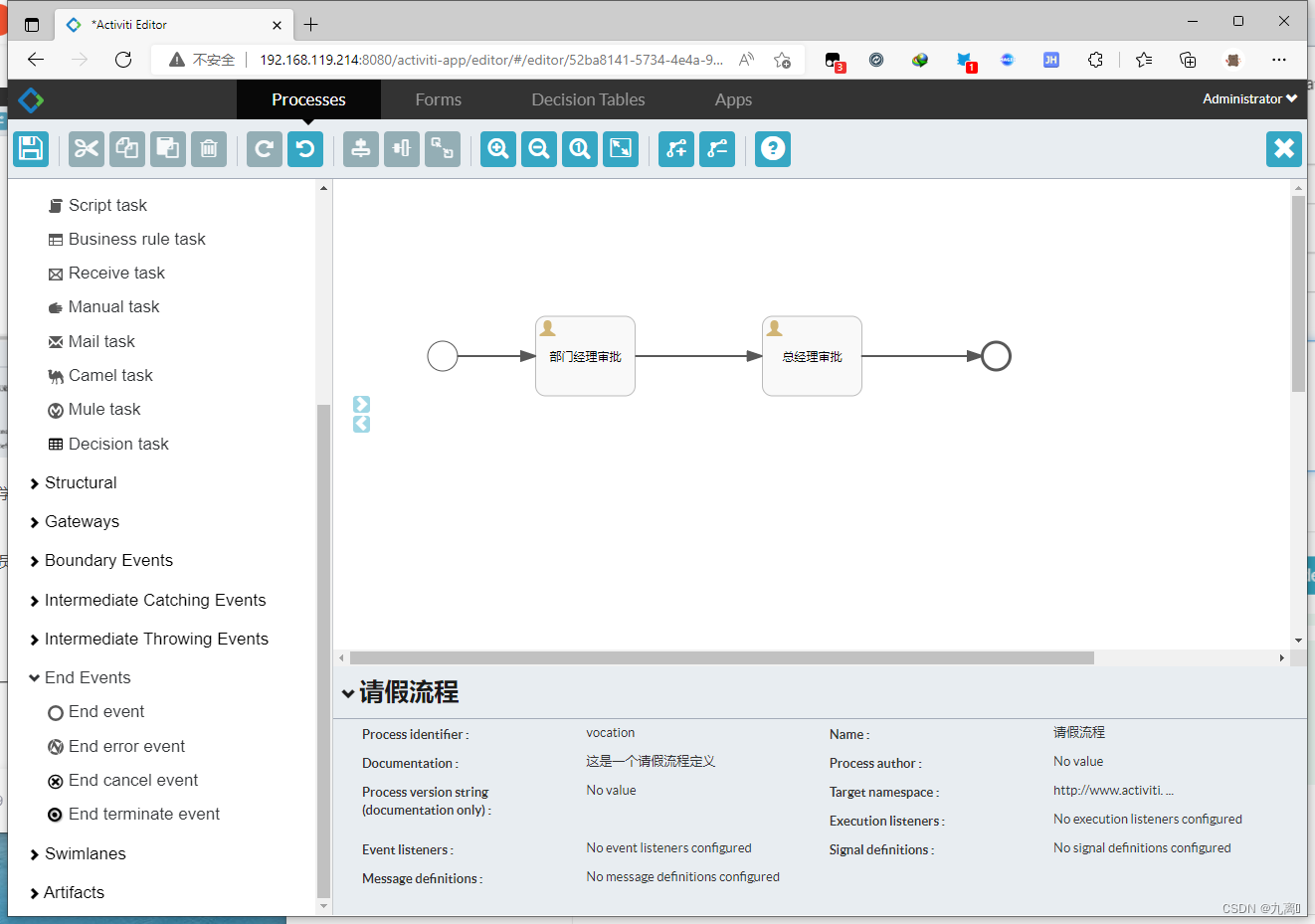Remove bend point from sequence flow
This screenshot has width=1315, height=924.
pos(717,149)
